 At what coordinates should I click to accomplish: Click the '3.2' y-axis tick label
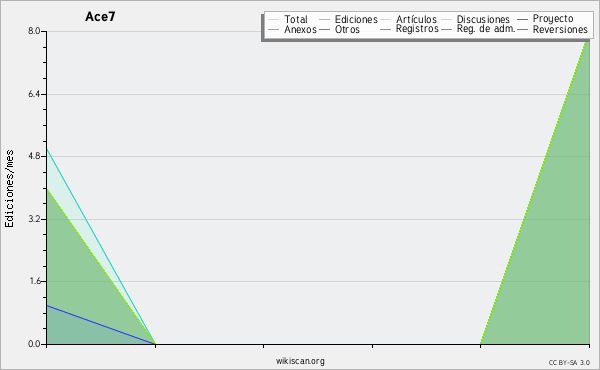click(x=34, y=219)
